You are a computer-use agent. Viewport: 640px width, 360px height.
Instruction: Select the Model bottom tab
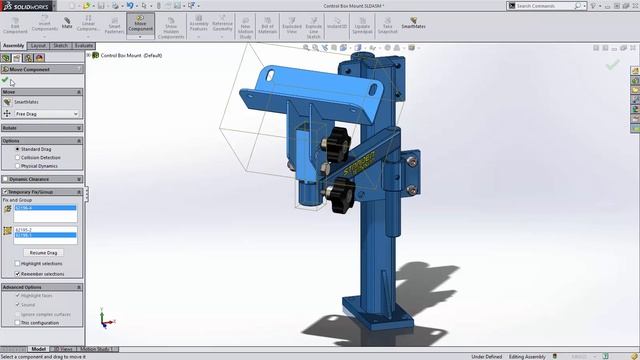click(38, 349)
